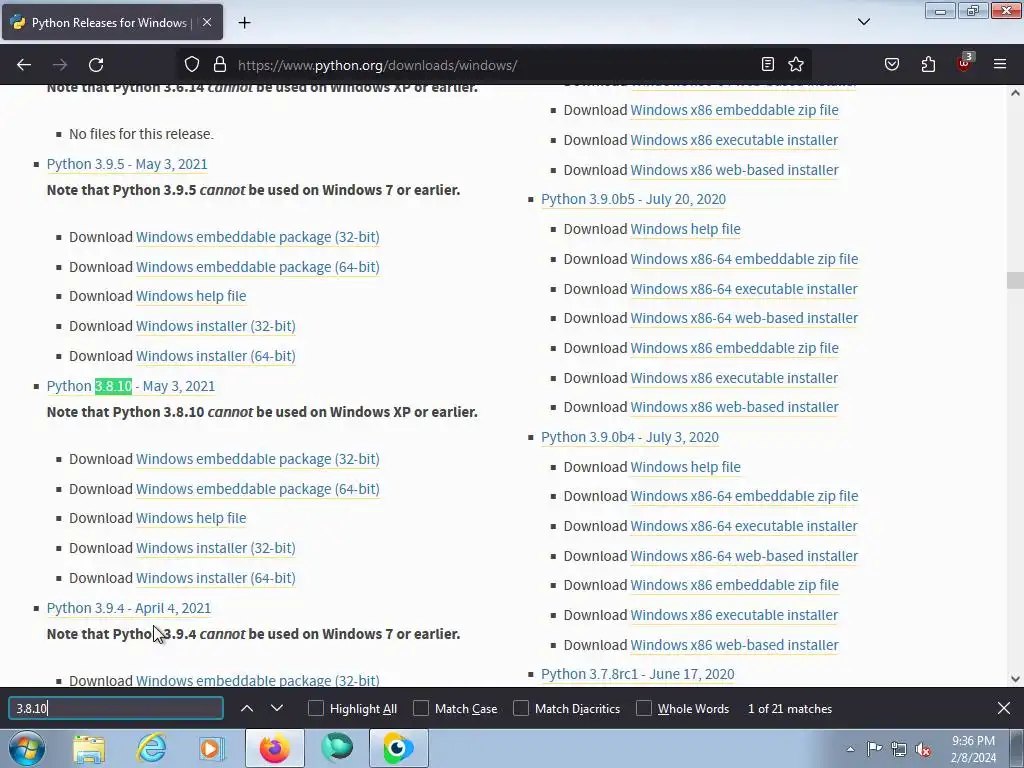Open the Windows Start menu
1024x768 pixels.
(x=27, y=748)
